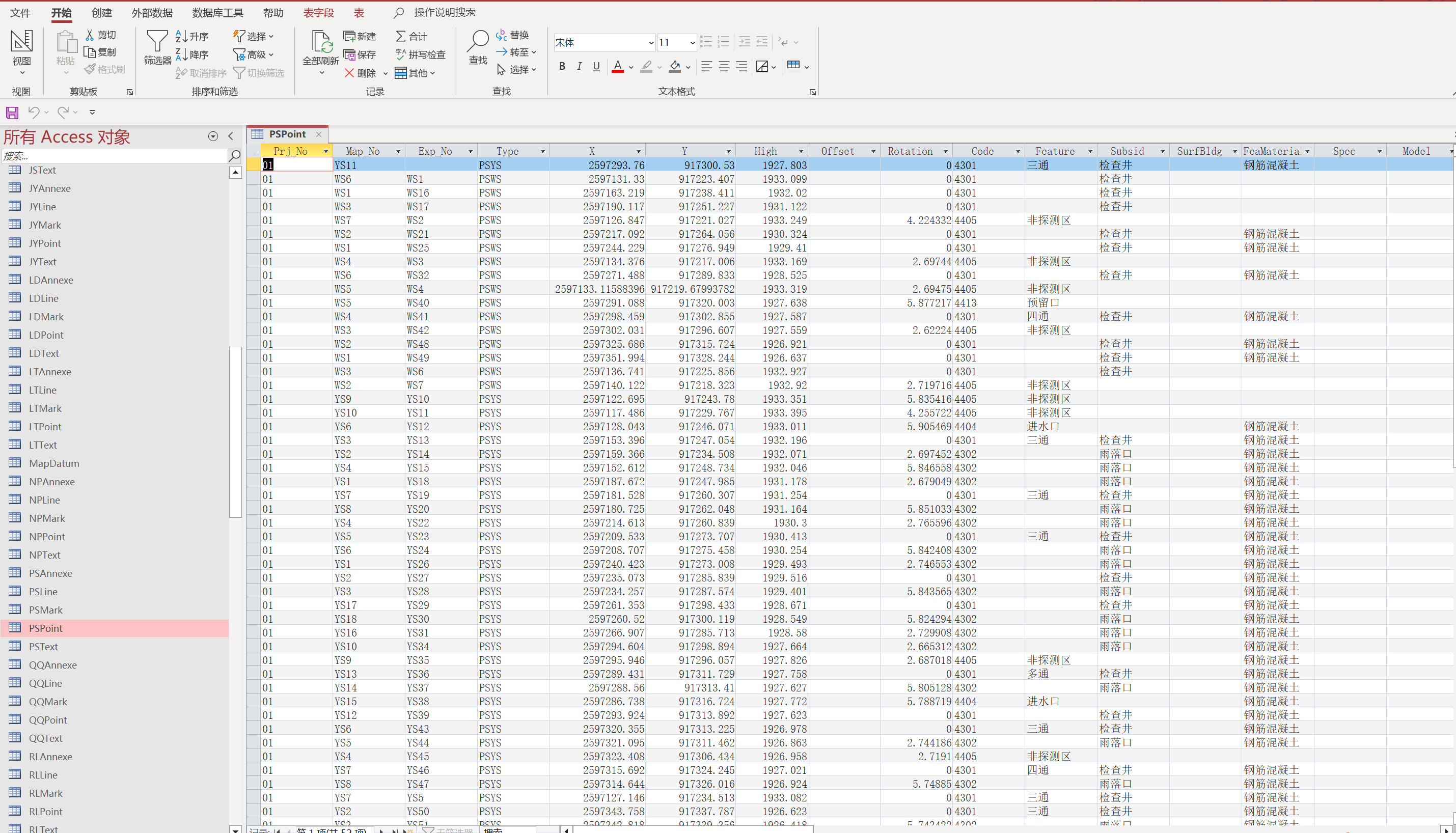Open navigation pane category menu circle arrow

[213, 136]
